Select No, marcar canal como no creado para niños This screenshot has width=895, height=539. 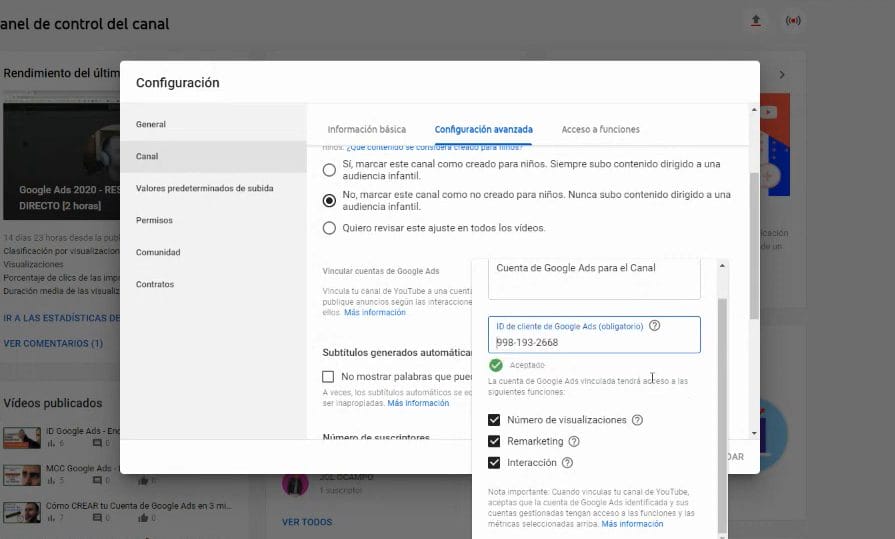329,200
